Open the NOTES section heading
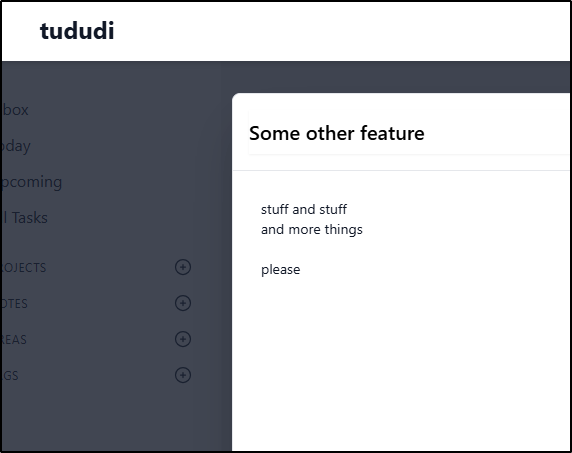 (x=14, y=303)
